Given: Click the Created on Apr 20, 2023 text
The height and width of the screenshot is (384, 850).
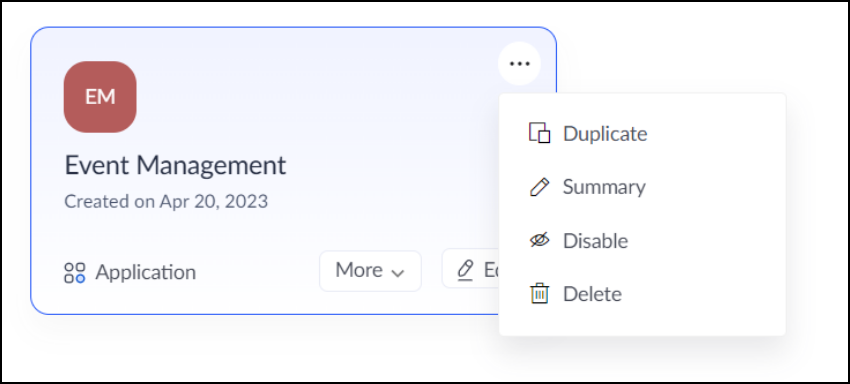Looking at the screenshot, I should 166,201.
